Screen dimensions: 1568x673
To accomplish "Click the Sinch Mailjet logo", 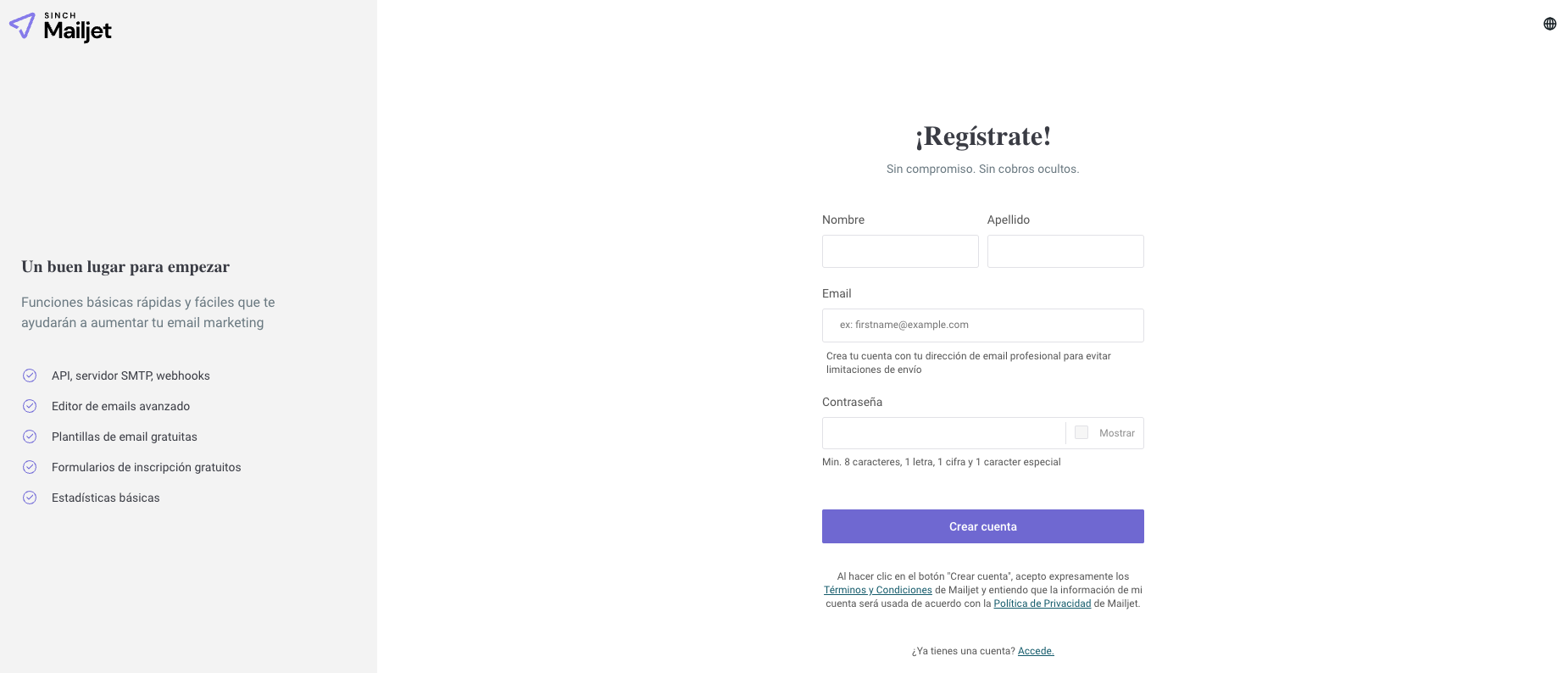I will pos(60,27).
